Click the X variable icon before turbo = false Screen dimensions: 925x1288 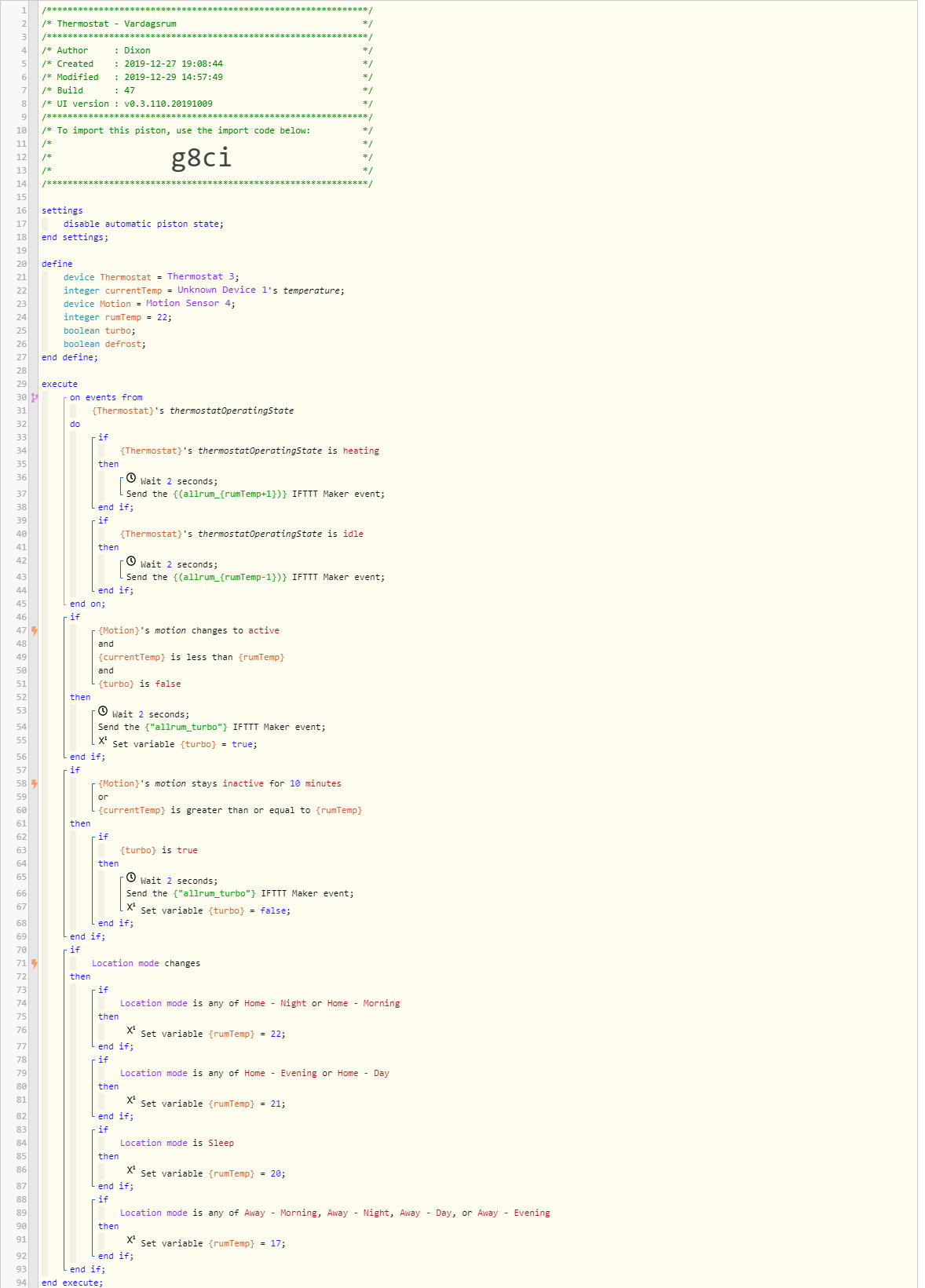point(131,907)
